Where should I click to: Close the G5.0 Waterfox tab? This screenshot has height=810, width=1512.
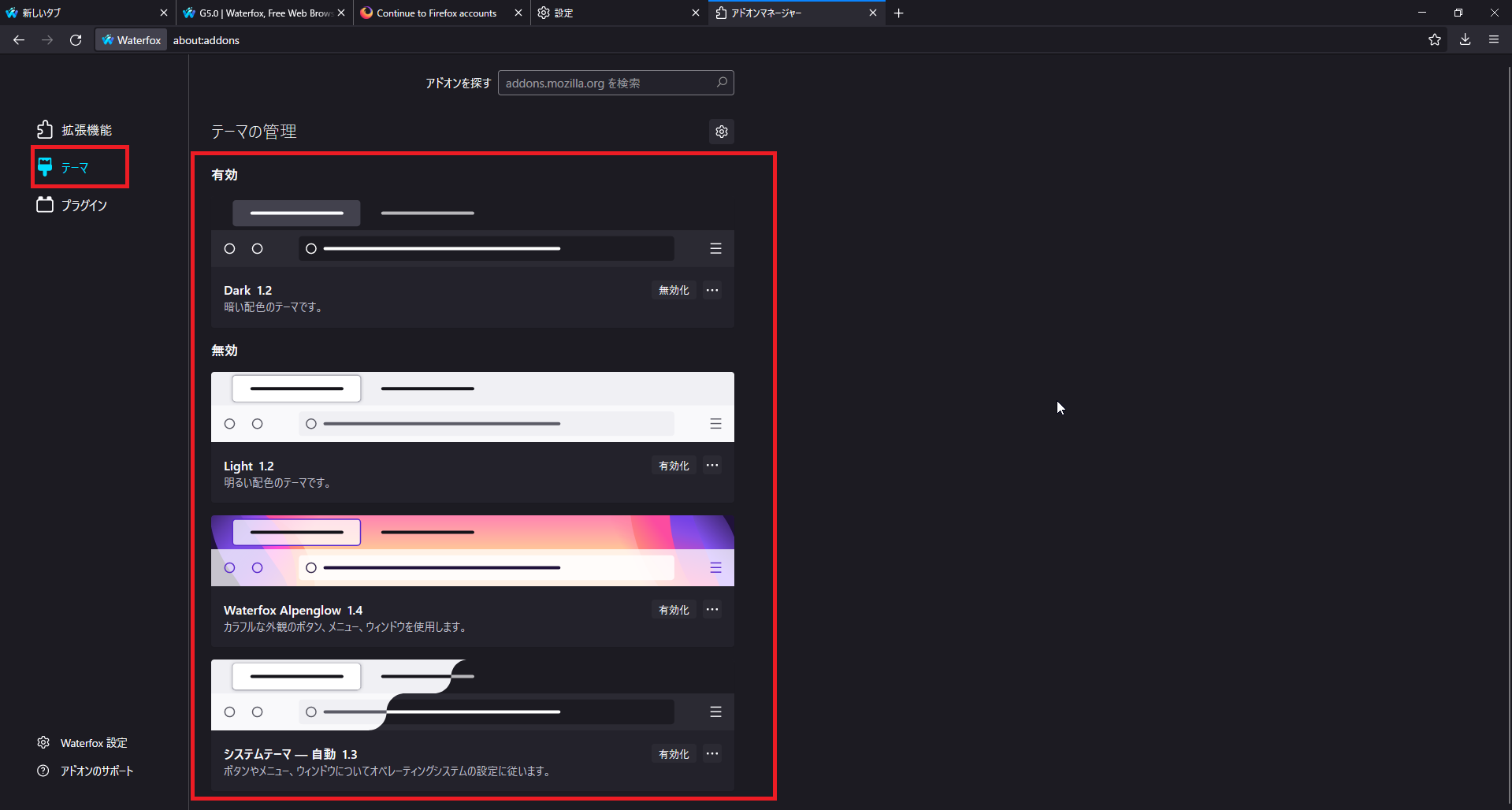coord(341,13)
